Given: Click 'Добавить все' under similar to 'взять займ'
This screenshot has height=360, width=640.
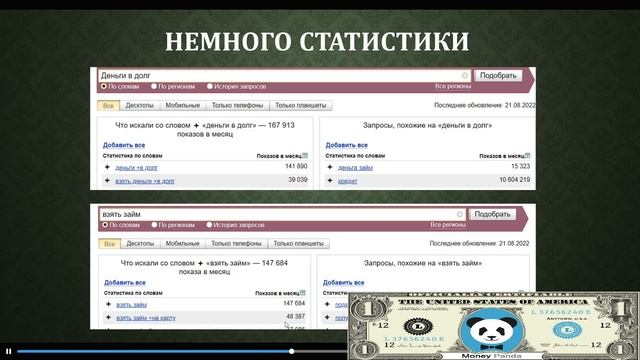Looking at the screenshot, I should [x=343, y=282].
